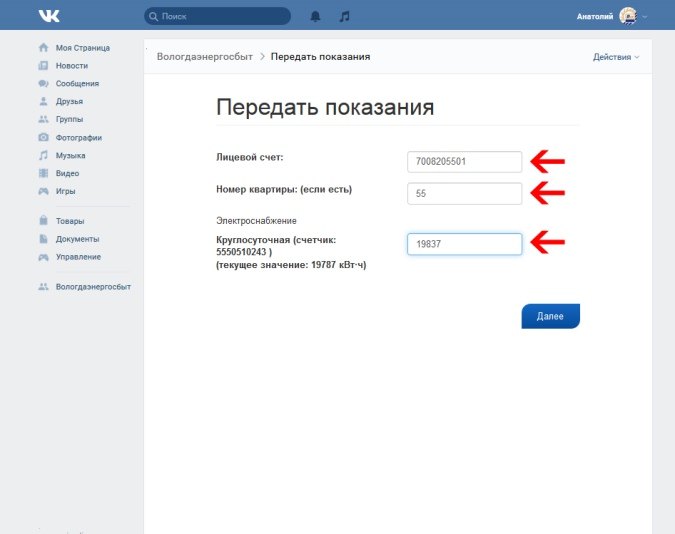Screen dimensions: 675x534
Task: Focus the Лицевой счет input field
Action: [x=464, y=162]
